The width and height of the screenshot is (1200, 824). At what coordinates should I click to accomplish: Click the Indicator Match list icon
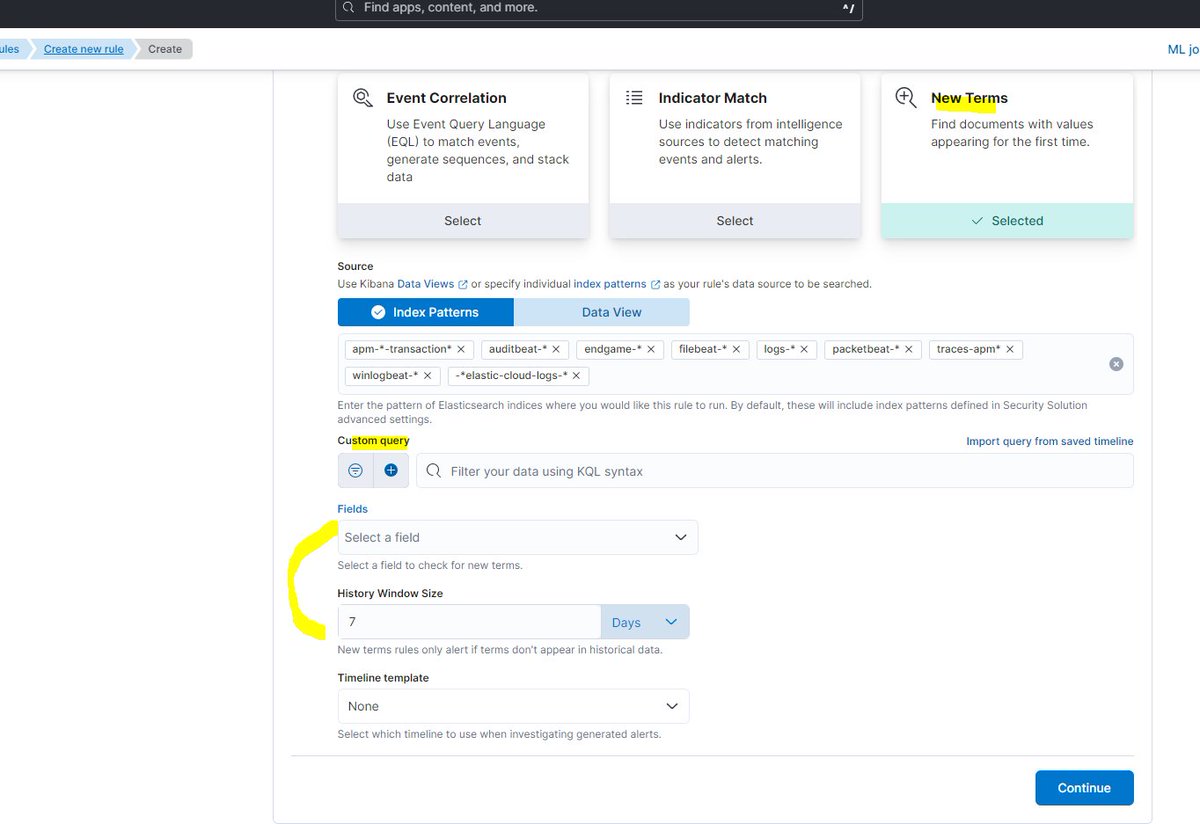(634, 97)
